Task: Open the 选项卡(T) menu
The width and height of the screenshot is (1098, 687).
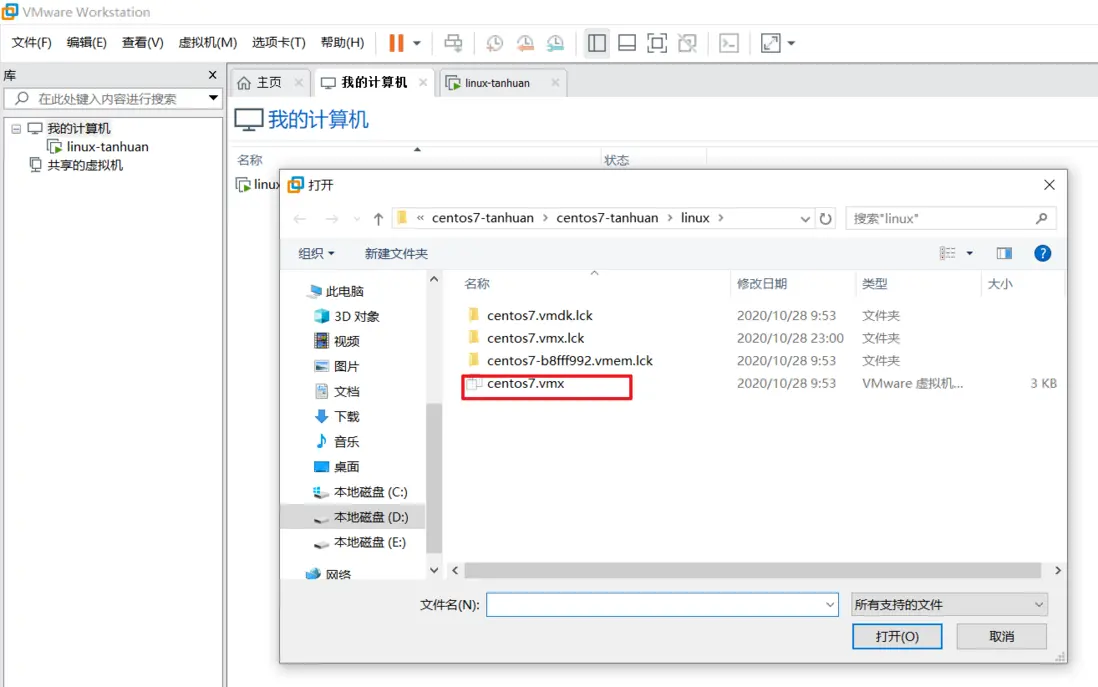Action: pos(279,43)
